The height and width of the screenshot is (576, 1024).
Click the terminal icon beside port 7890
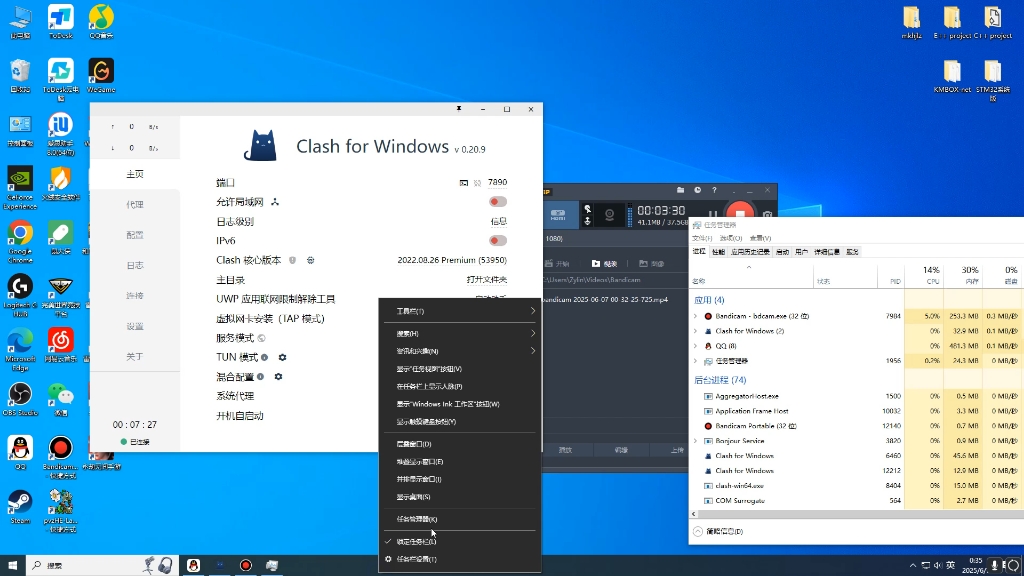[464, 183]
